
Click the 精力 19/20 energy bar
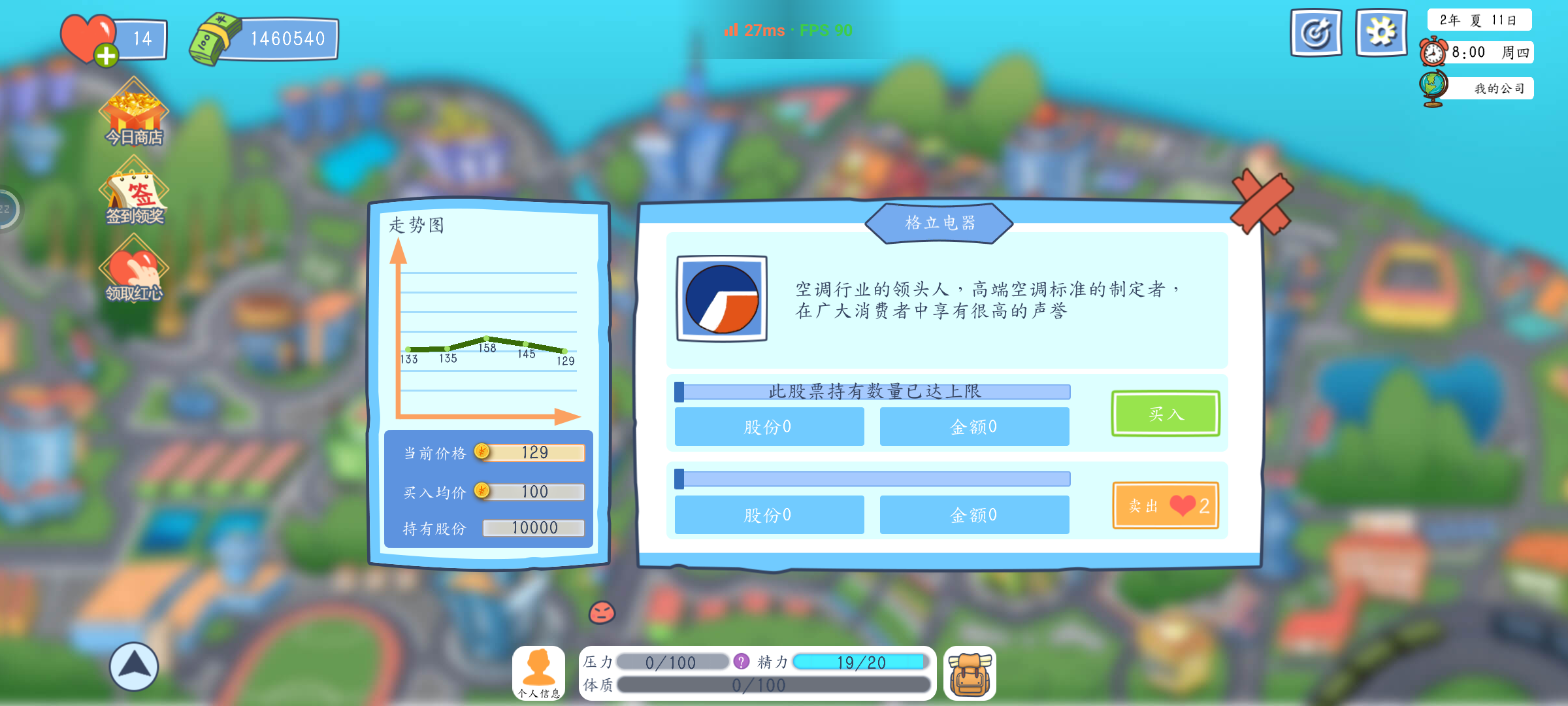861,662
